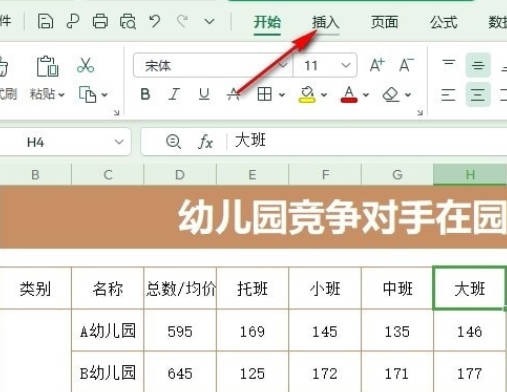The width and height of the screenshot is (507, 392).
Task: Click the 宋体 font name box
Action: [x=213, y=65]
